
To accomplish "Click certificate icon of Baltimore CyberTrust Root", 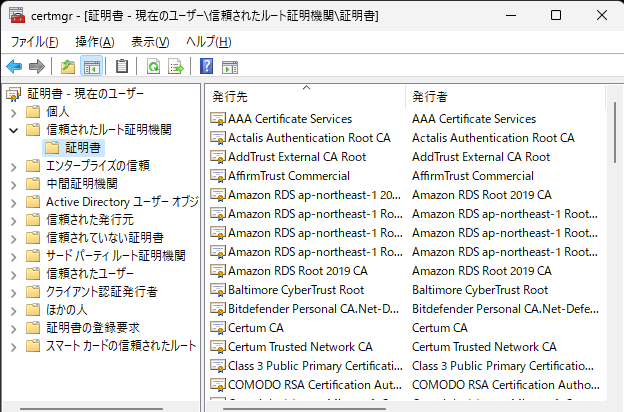I will pos(218,290).
